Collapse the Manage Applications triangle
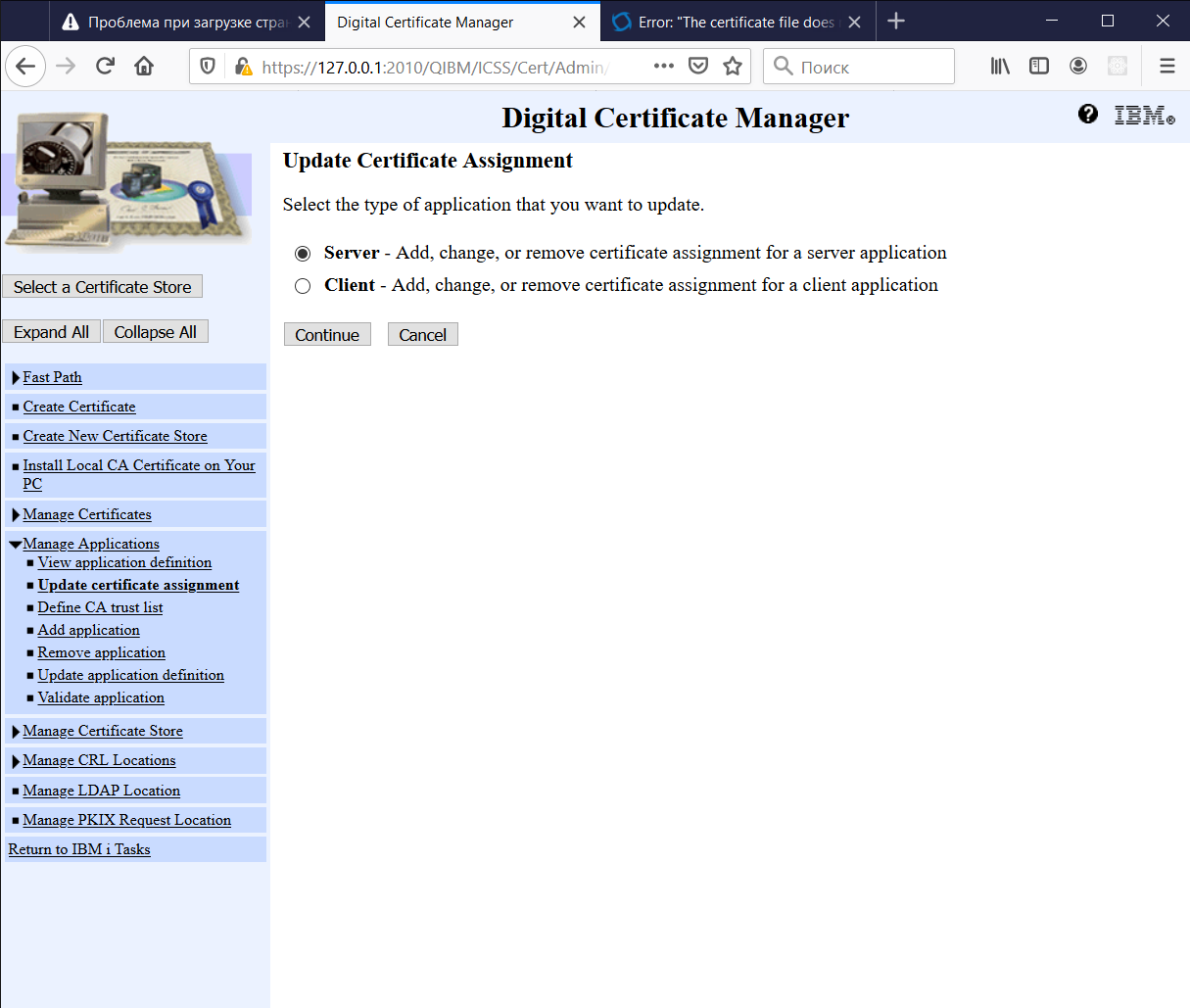 point(16,545)
